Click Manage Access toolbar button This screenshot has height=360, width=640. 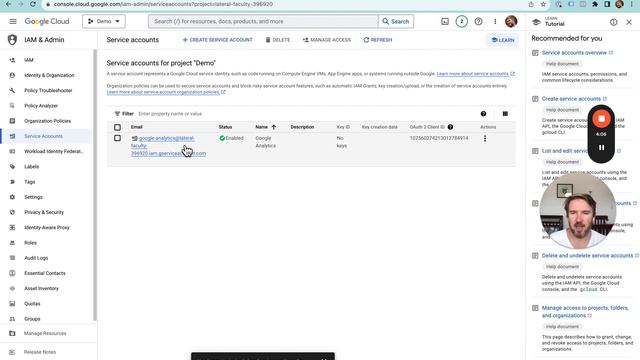[327, 40]
